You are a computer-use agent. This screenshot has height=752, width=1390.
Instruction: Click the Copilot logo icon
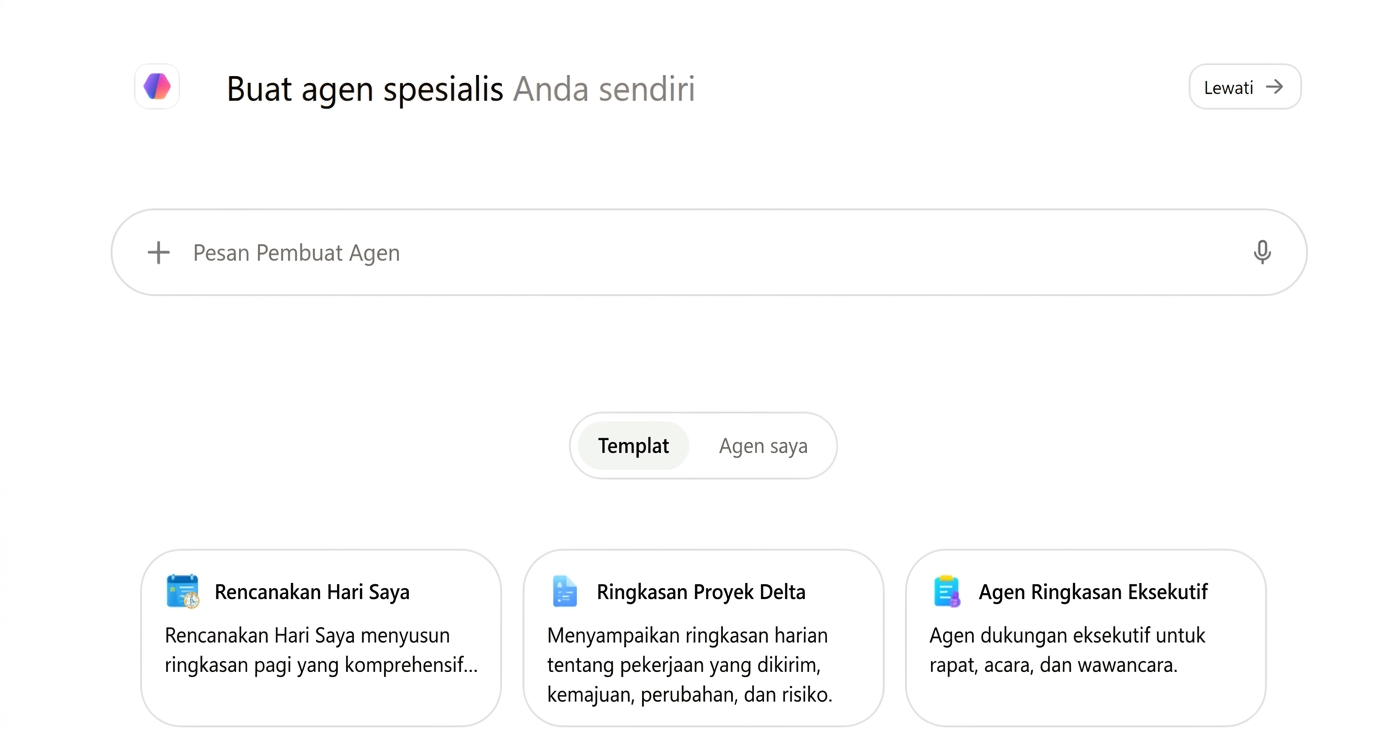click(157, 87)
